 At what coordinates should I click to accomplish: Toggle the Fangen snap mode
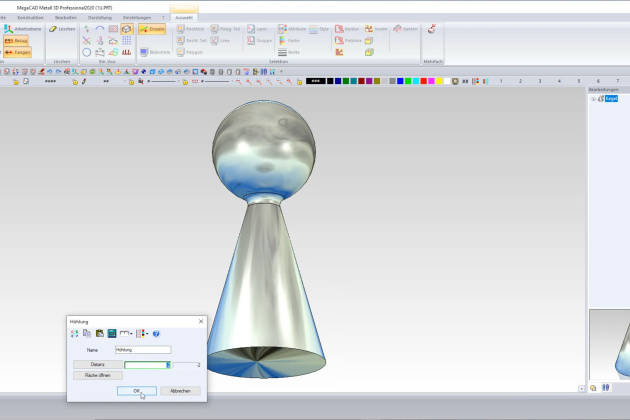(22, 52)
